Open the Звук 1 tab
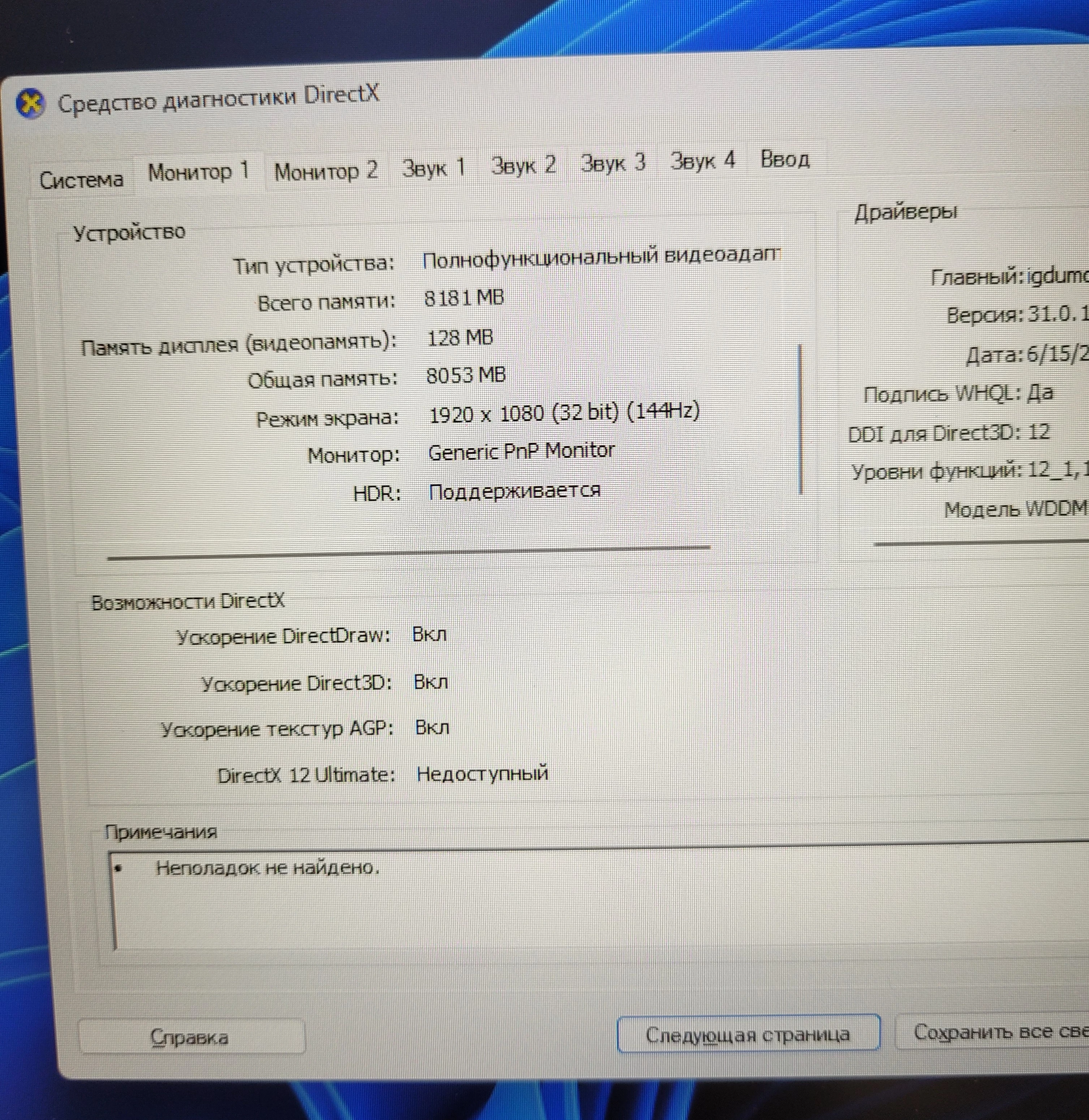The height and width of the screenshot is (1120, 1089). [434, 168]
